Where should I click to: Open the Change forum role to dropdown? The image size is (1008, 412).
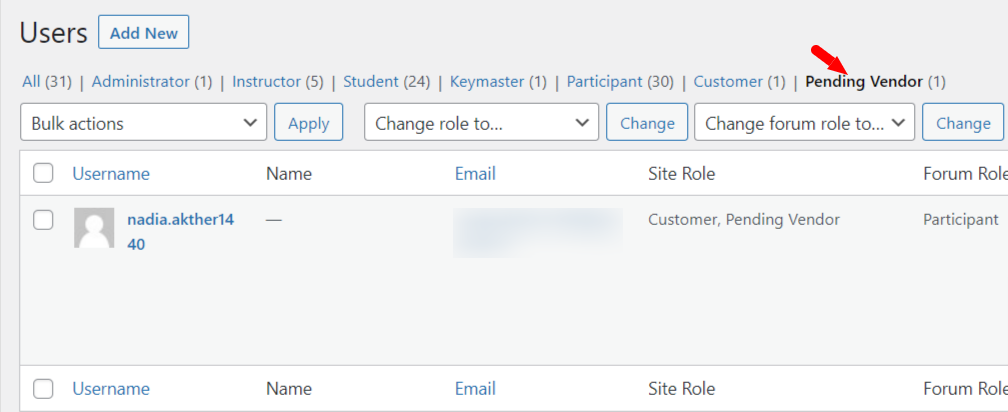click(x=804, y=124)
